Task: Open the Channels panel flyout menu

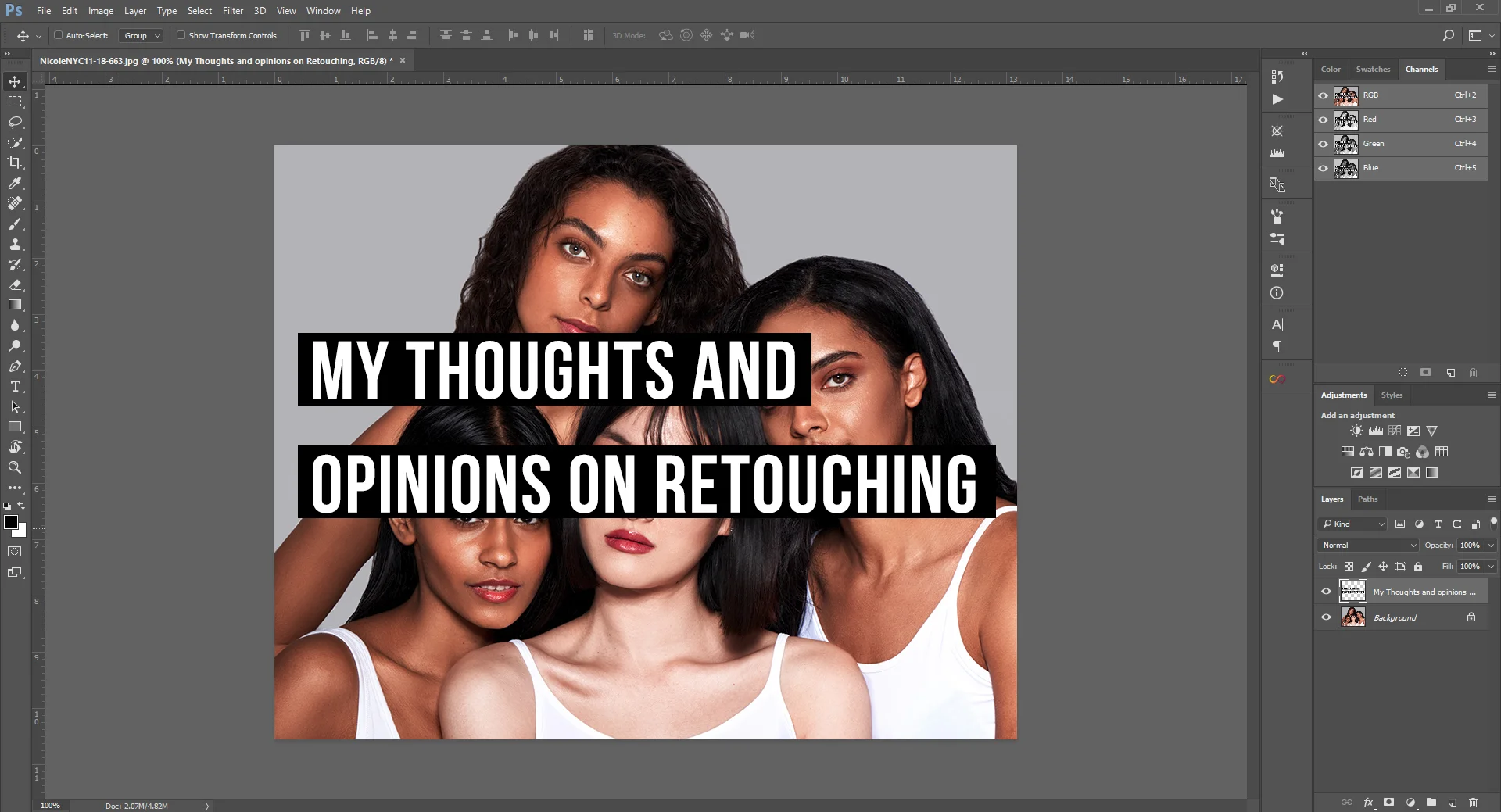Action: tap(1491, 69)
